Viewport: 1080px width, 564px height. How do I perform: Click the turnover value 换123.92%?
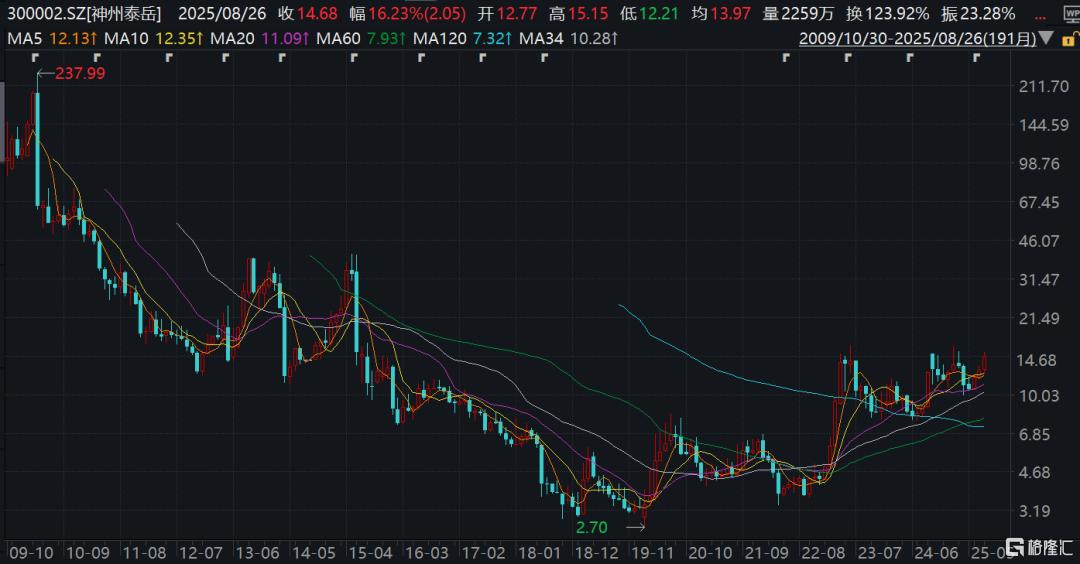[x=888, y=14]
